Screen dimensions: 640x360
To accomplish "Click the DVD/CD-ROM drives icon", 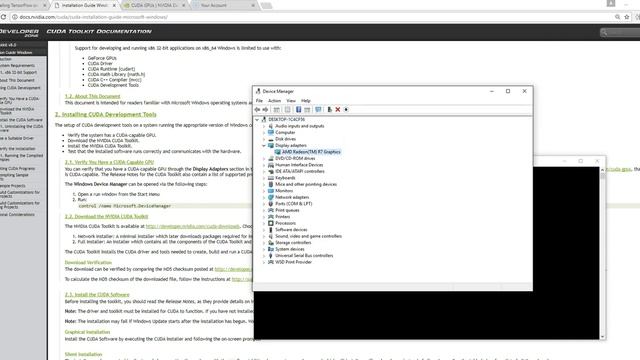I will click(271, 158).
